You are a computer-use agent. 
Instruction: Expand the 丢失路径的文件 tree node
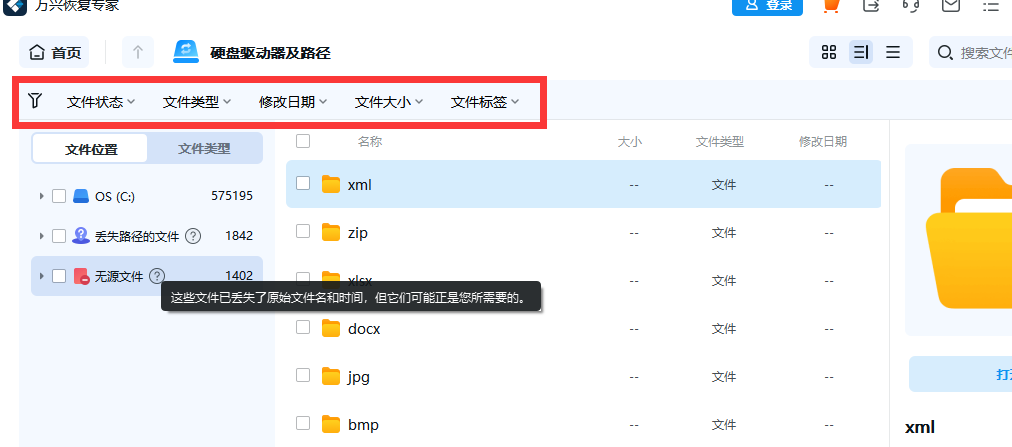[41, 235]
